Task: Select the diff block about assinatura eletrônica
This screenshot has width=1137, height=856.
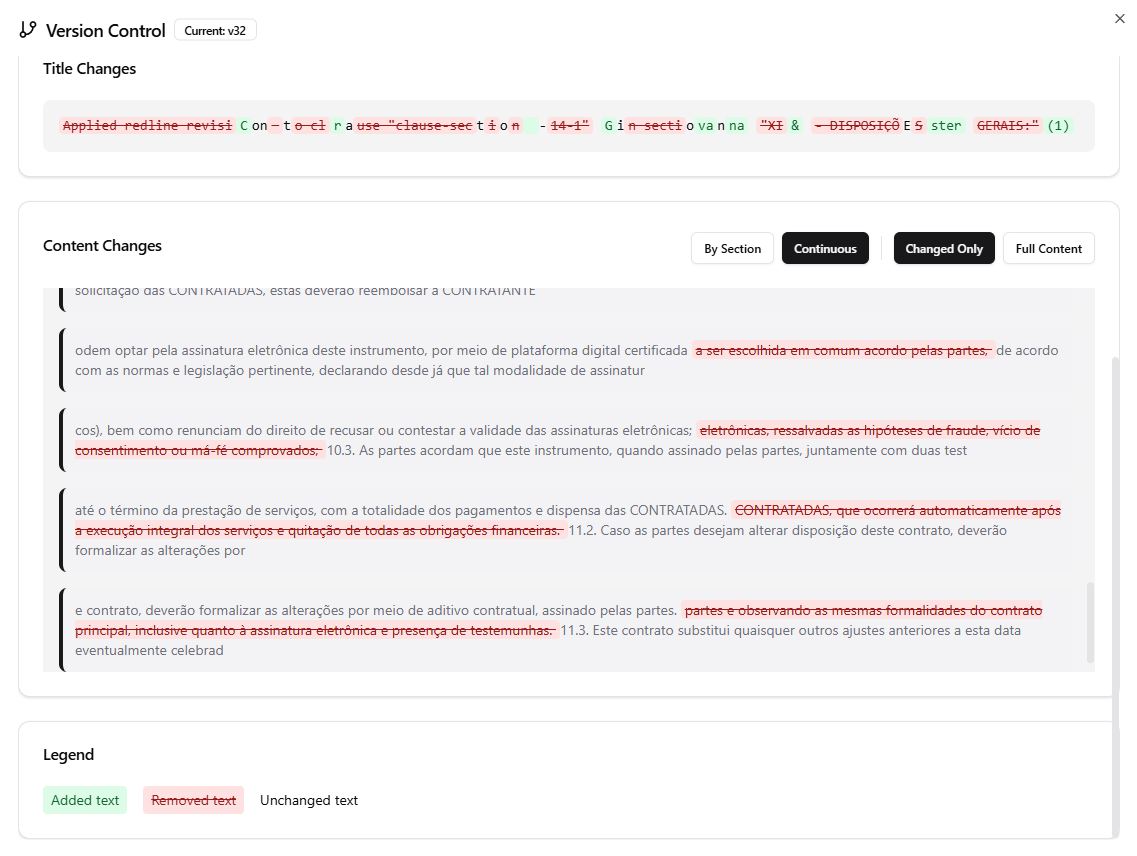Action: 565,360
